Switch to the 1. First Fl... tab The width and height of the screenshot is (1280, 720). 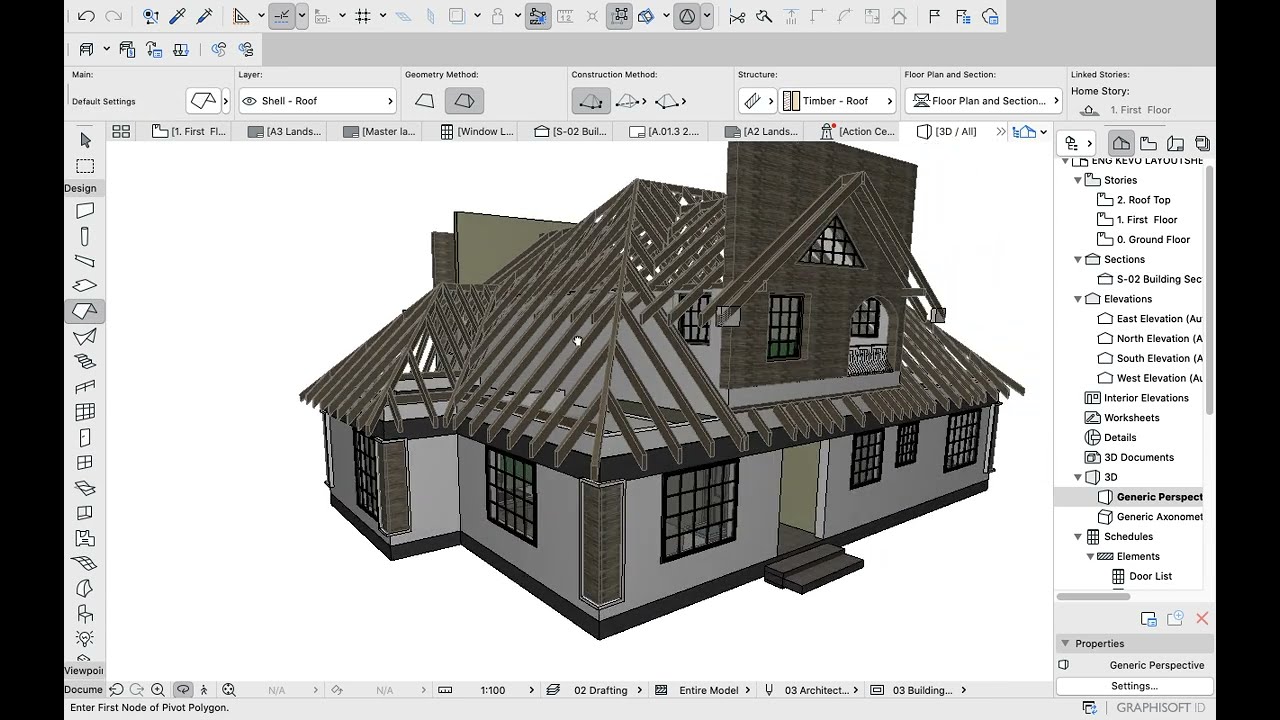tap(189, 131)
